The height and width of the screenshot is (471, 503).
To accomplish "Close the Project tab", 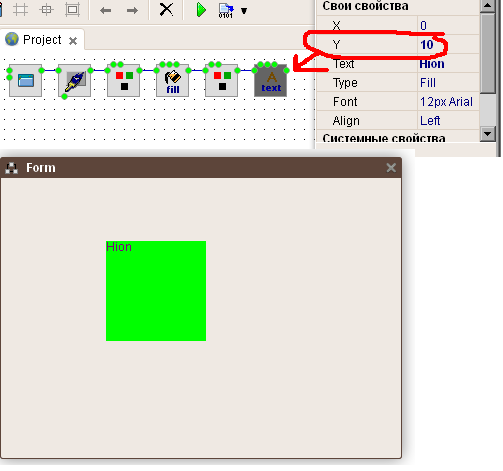I will click(x=73, y=41).
